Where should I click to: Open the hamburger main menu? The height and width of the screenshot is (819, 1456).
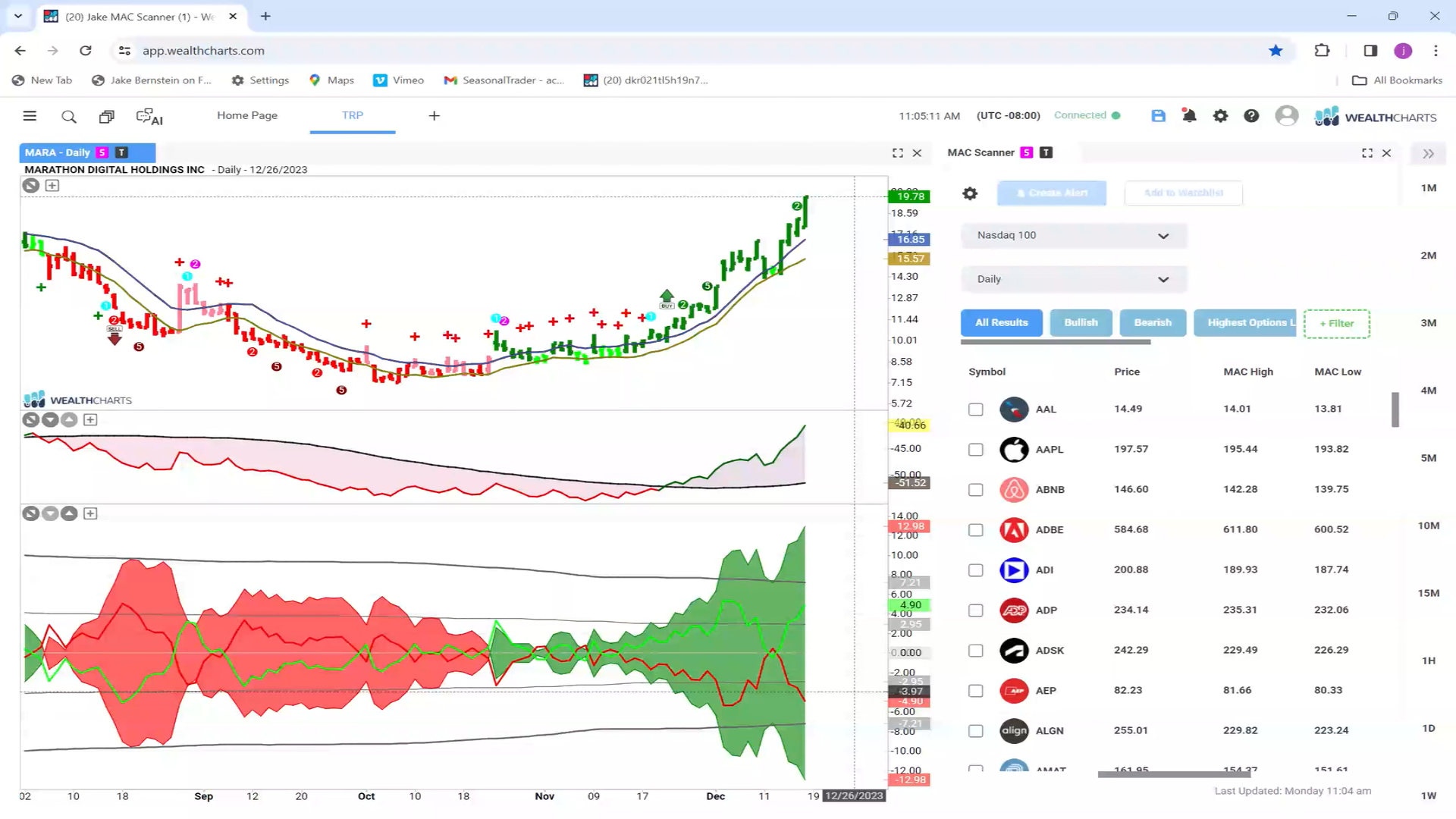[x=30, y=116]
